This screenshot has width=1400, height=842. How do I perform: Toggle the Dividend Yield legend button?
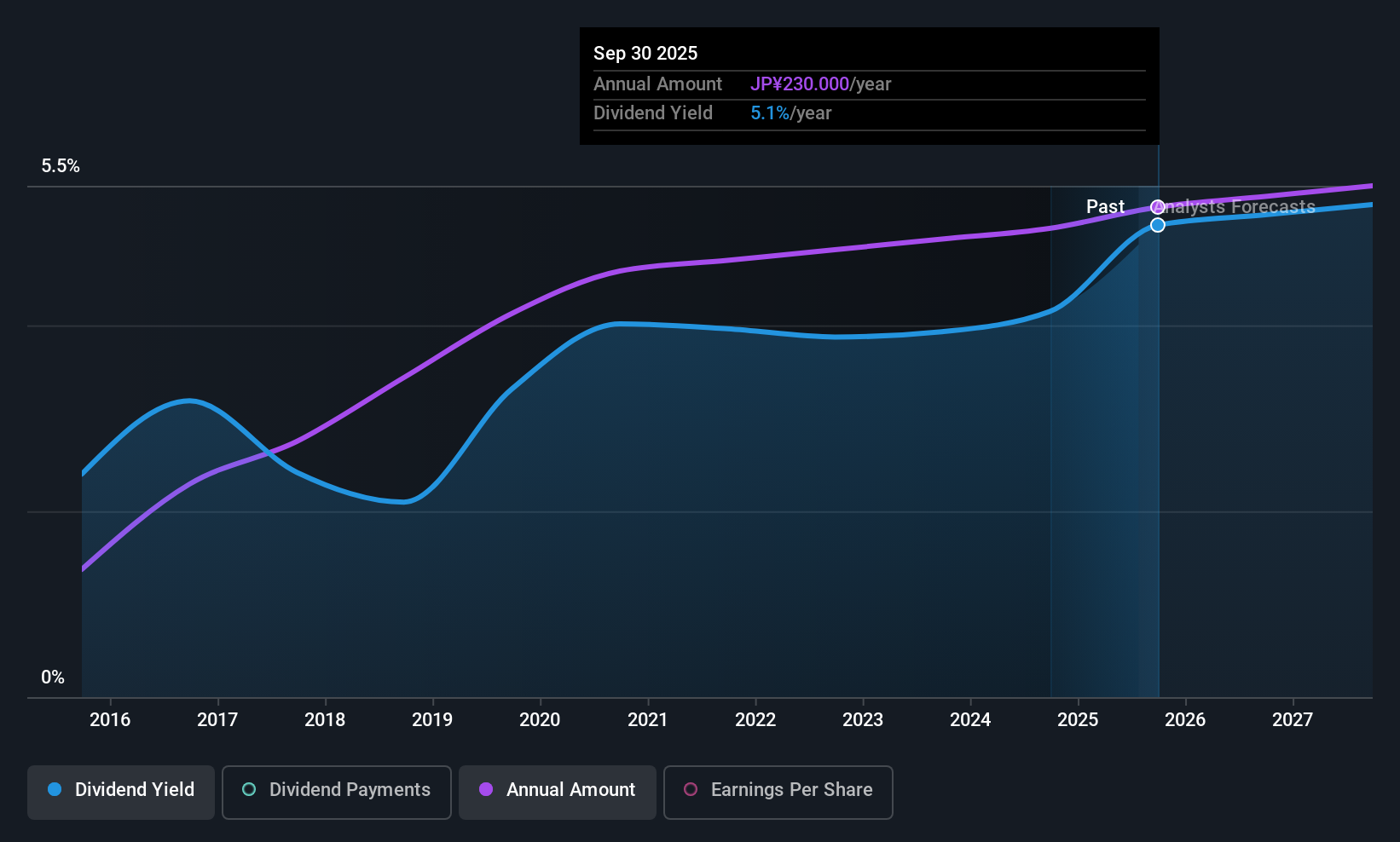[x=121, y=793]
